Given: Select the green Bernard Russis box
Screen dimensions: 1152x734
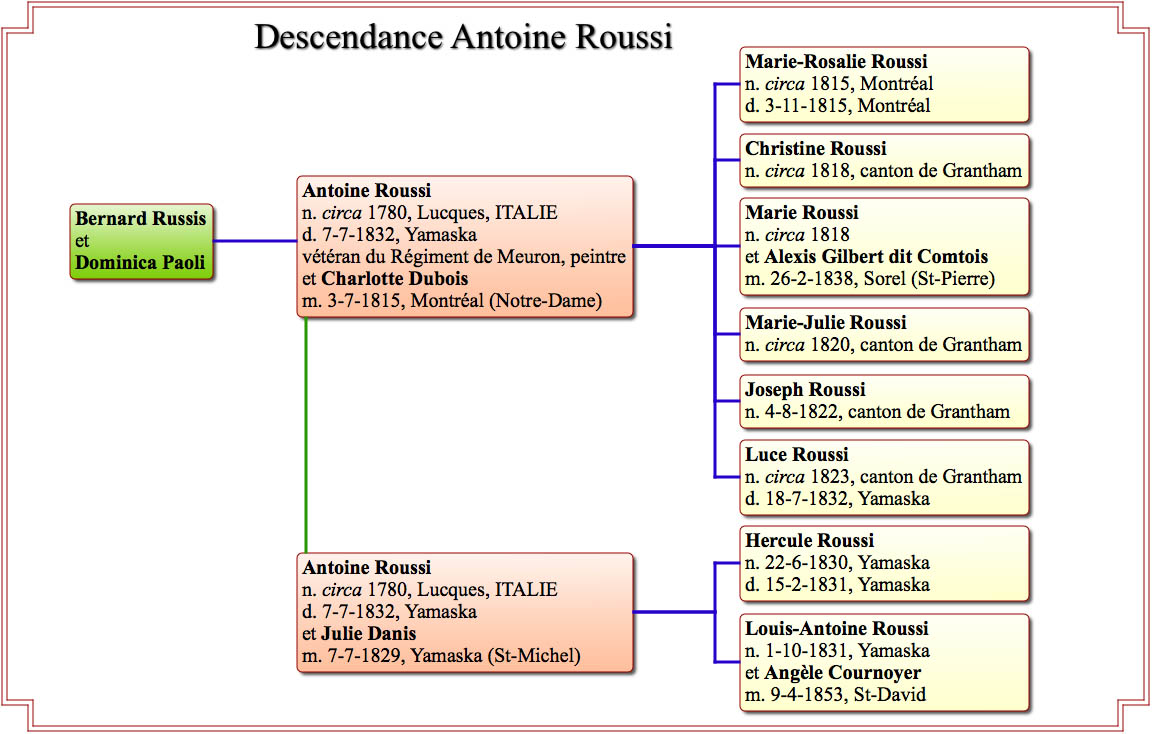Looking at the screenshot, I should coord(141,241).
